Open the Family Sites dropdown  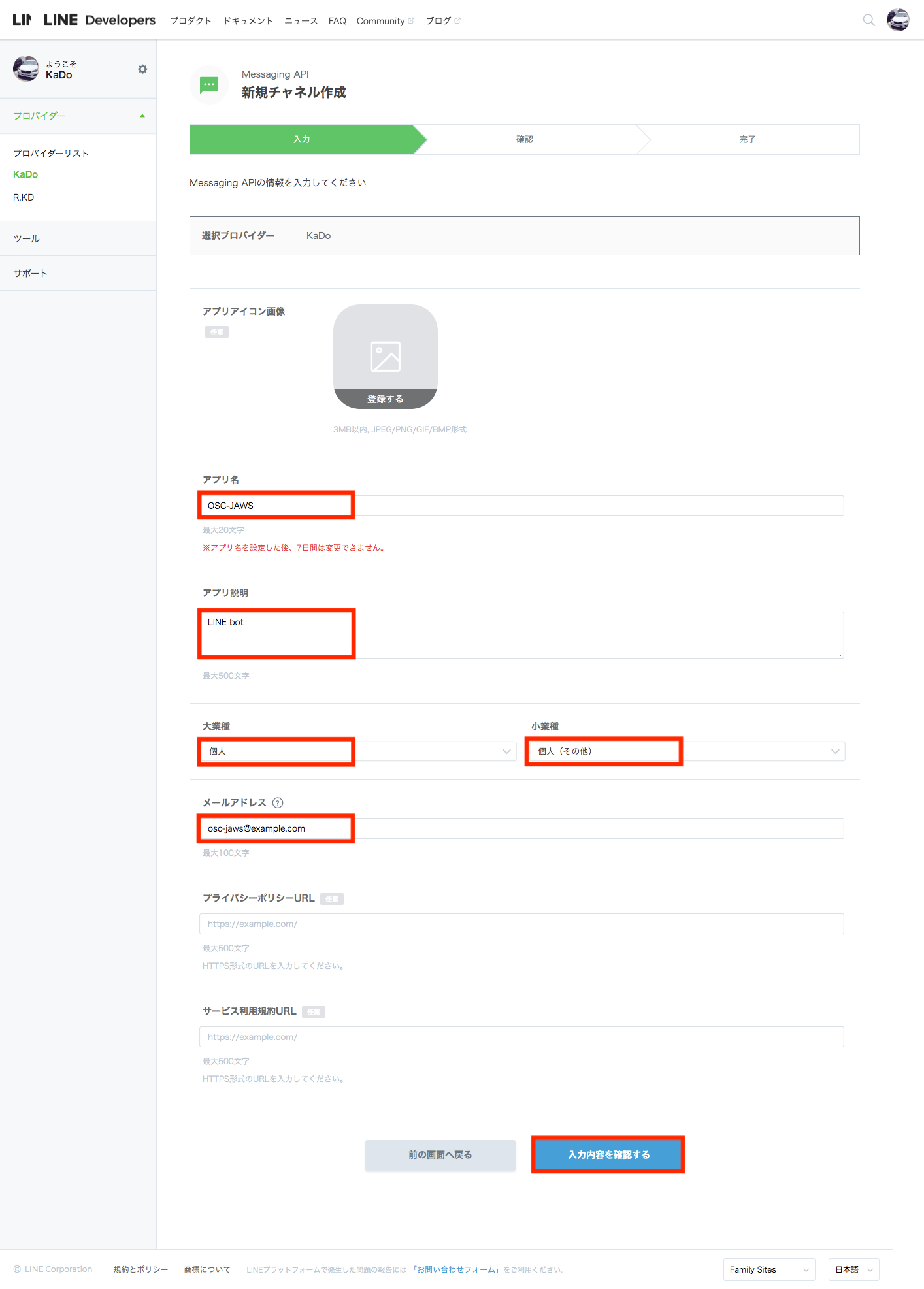coord(769,1269)
